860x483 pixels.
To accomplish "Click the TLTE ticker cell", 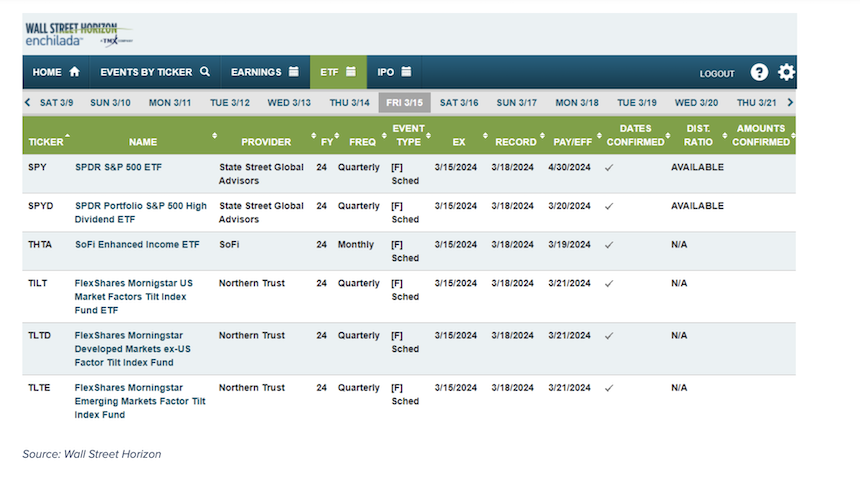I will pyautogui.click(x=39, y=388).
